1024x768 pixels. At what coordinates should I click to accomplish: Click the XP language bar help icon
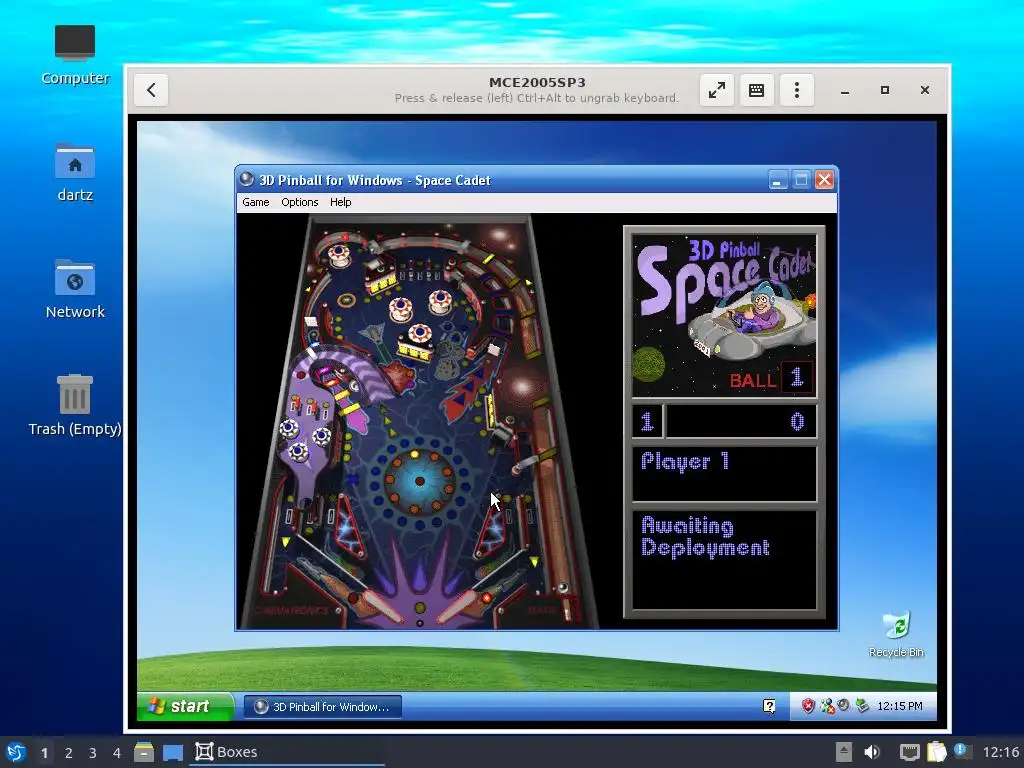769,706
